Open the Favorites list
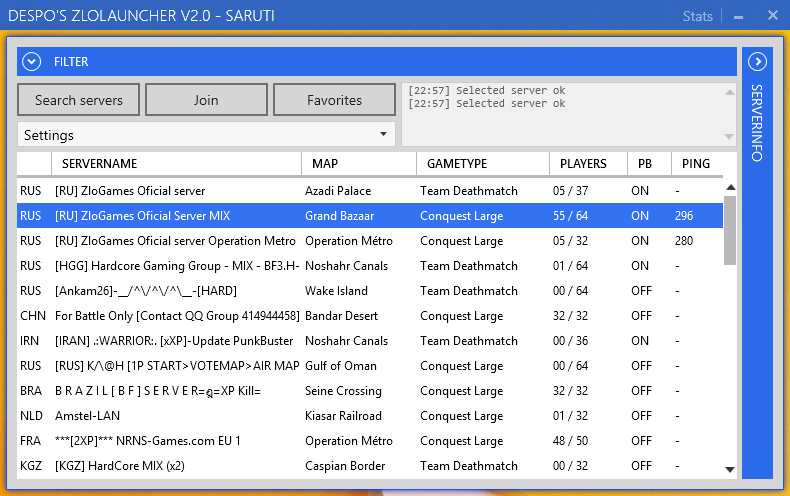 point(334,100)
